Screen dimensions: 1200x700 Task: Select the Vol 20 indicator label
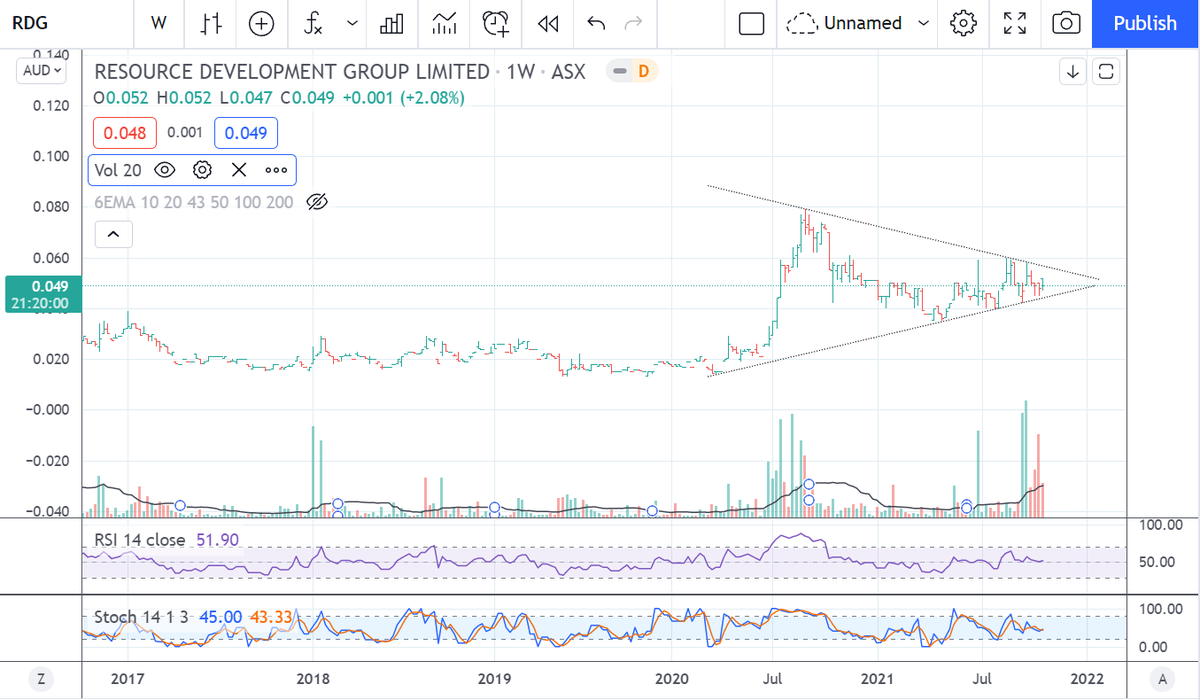point(118,170)
